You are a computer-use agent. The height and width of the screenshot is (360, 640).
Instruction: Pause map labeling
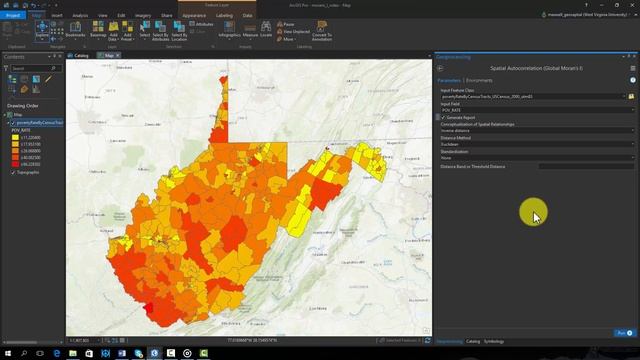point(286,24)
